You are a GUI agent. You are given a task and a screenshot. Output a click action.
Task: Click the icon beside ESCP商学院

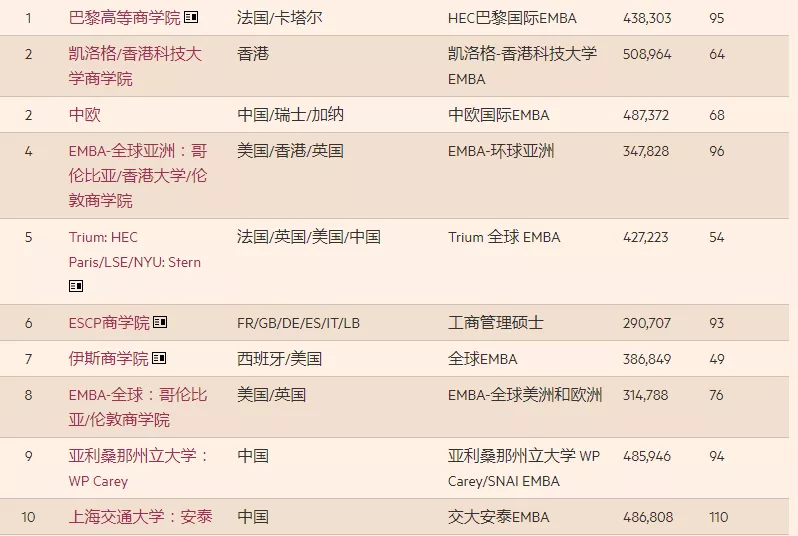coord(160,323)
